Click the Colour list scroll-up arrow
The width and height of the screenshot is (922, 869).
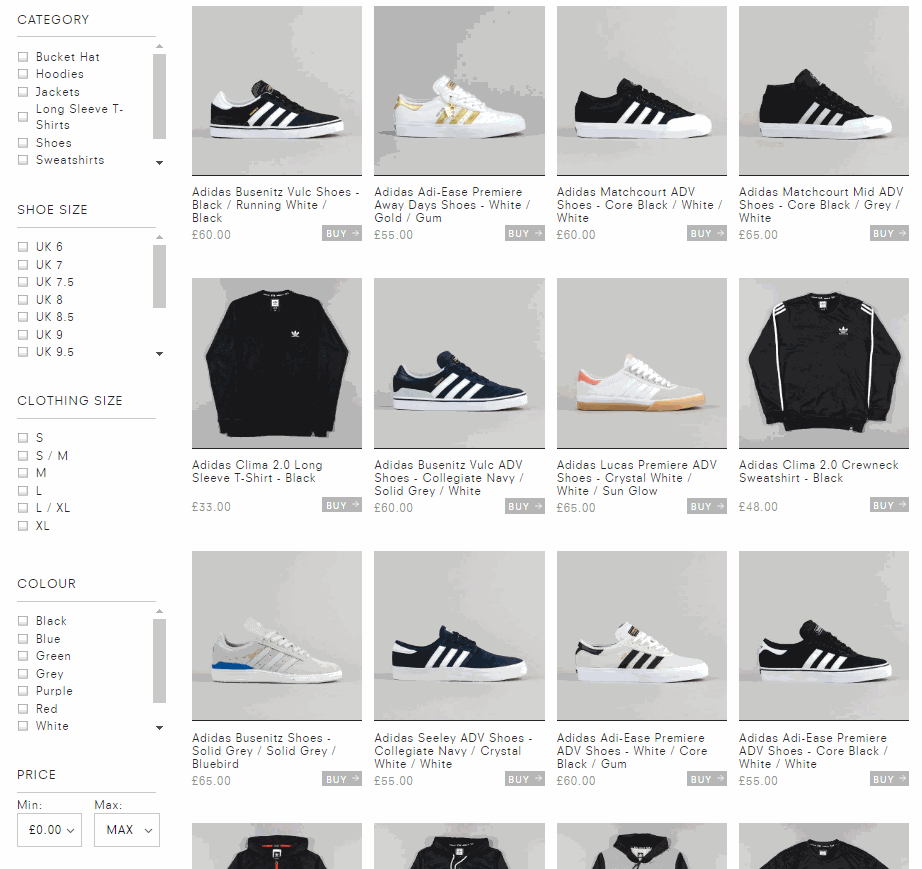pos(159,611)
